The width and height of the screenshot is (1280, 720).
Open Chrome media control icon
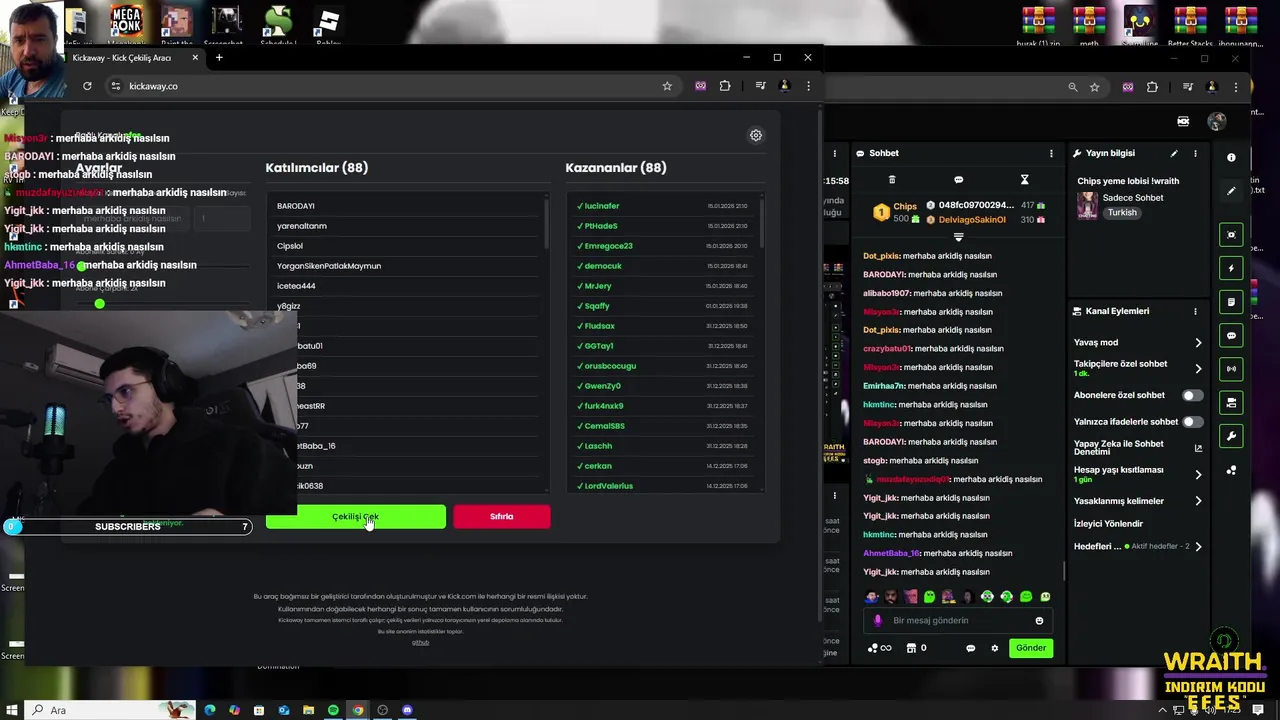760,86
